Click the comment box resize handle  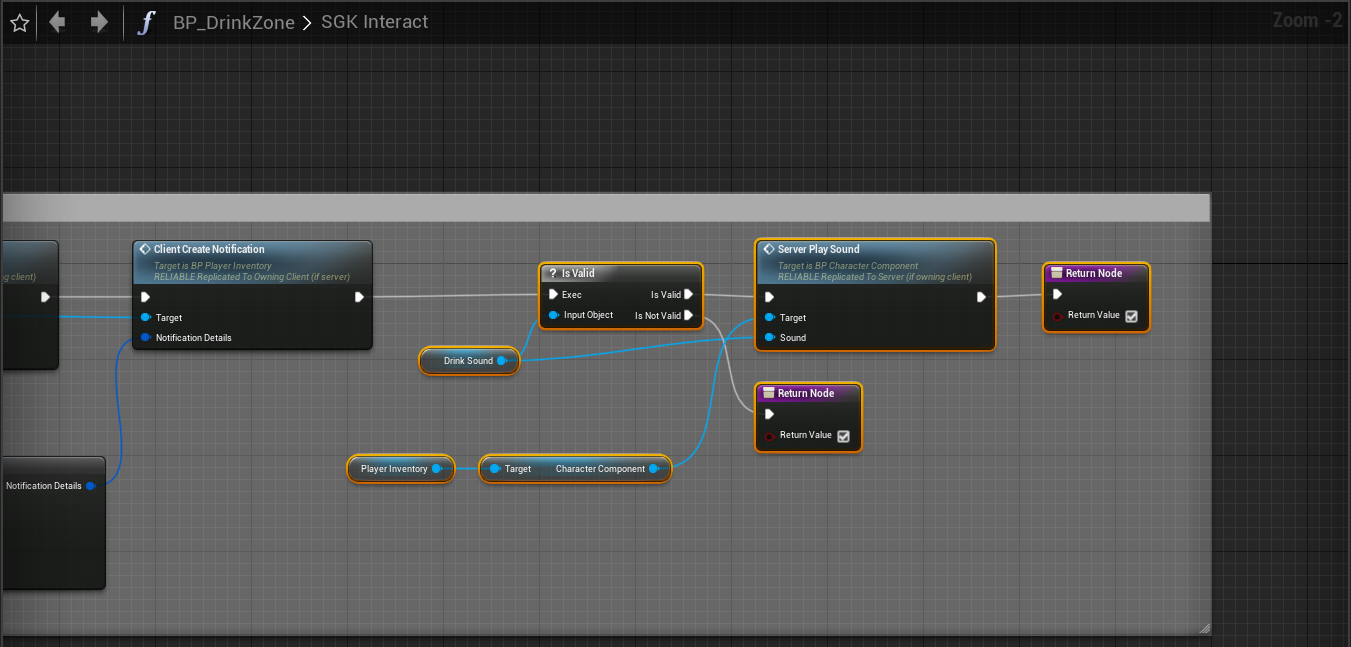1203,628
